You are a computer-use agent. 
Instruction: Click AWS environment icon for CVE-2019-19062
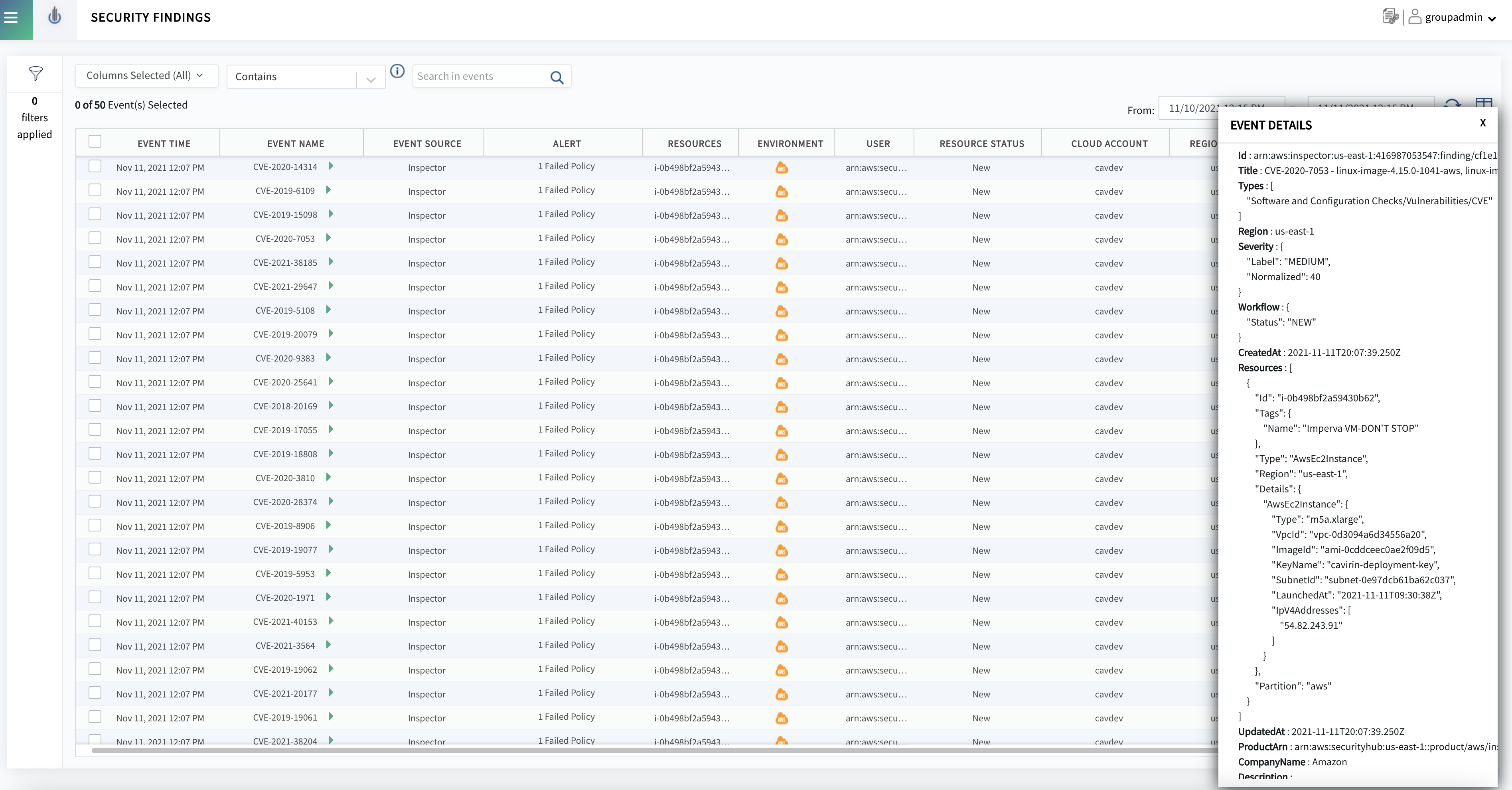pos(781,670)
